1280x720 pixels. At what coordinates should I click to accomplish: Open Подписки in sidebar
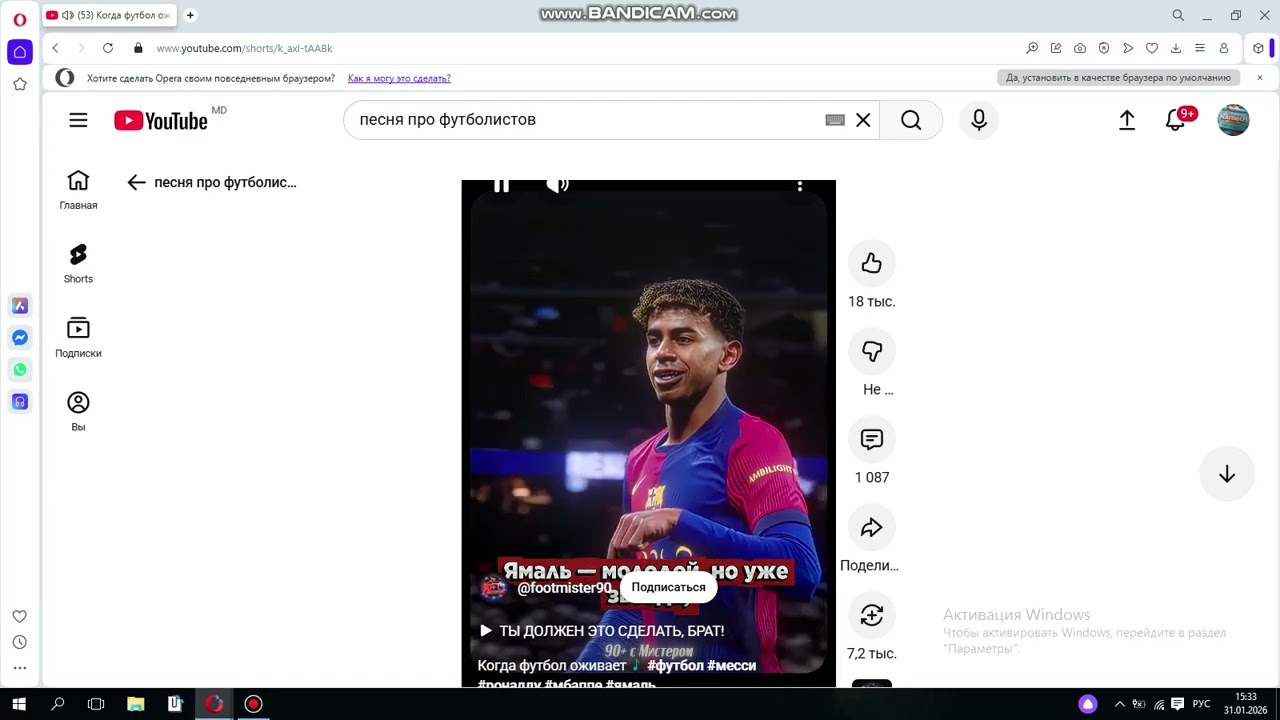point(78,337)
